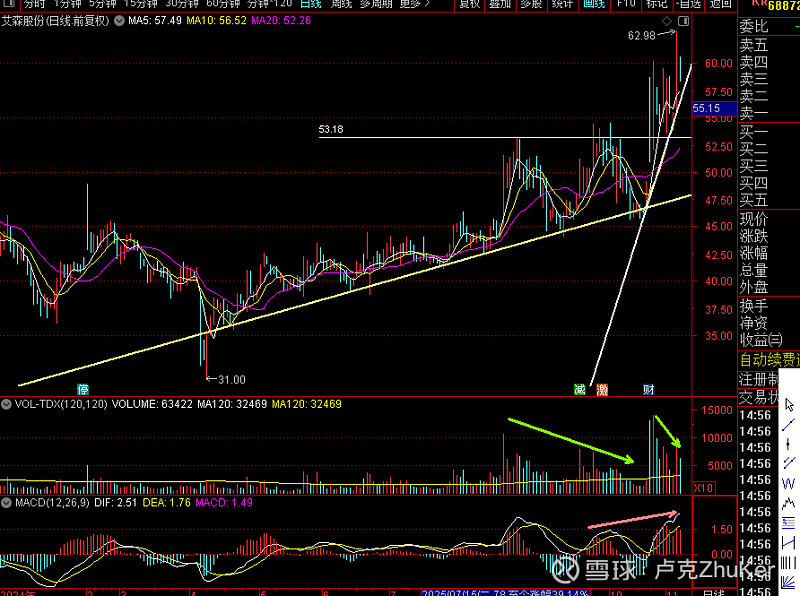
Task: Select the Gann fan lines tool
Action: tap(789, 582)
